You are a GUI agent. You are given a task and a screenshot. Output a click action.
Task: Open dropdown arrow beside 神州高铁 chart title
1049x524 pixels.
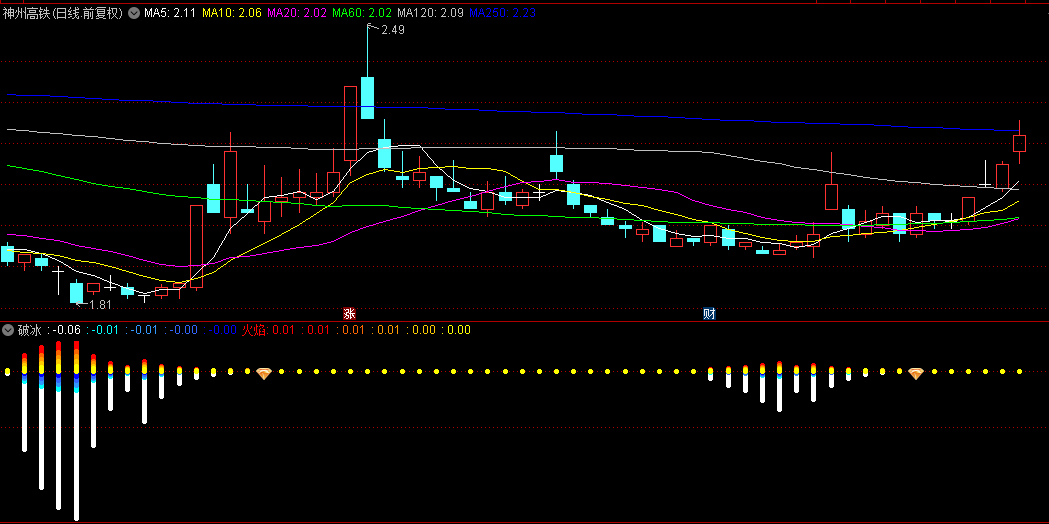pos(134,13)
